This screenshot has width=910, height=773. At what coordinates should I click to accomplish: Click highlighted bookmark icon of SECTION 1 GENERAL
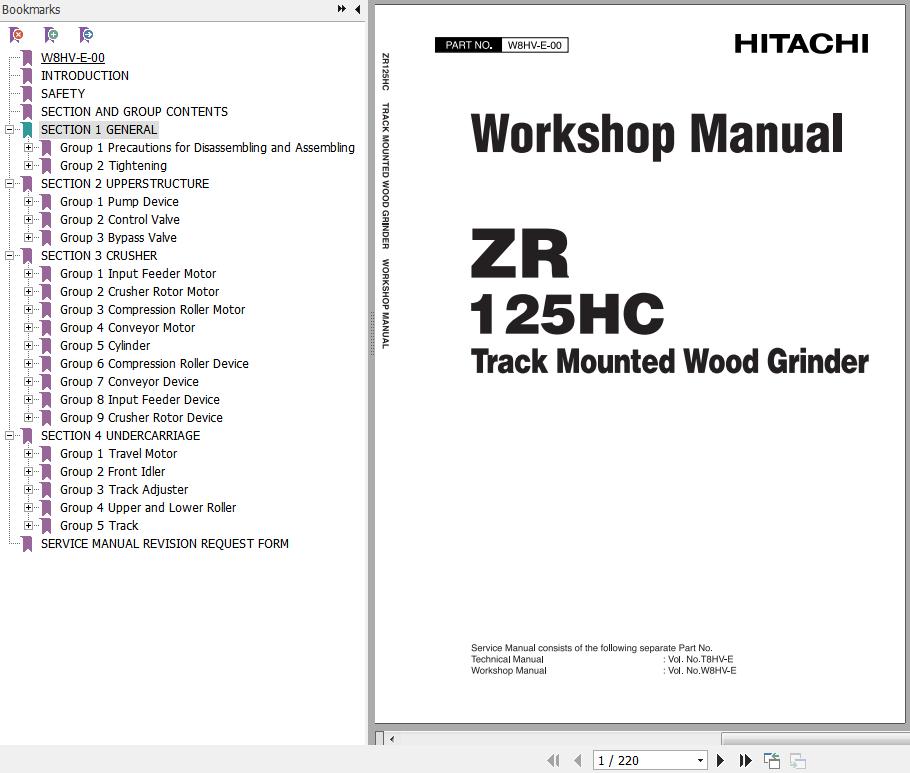(27, 130)
